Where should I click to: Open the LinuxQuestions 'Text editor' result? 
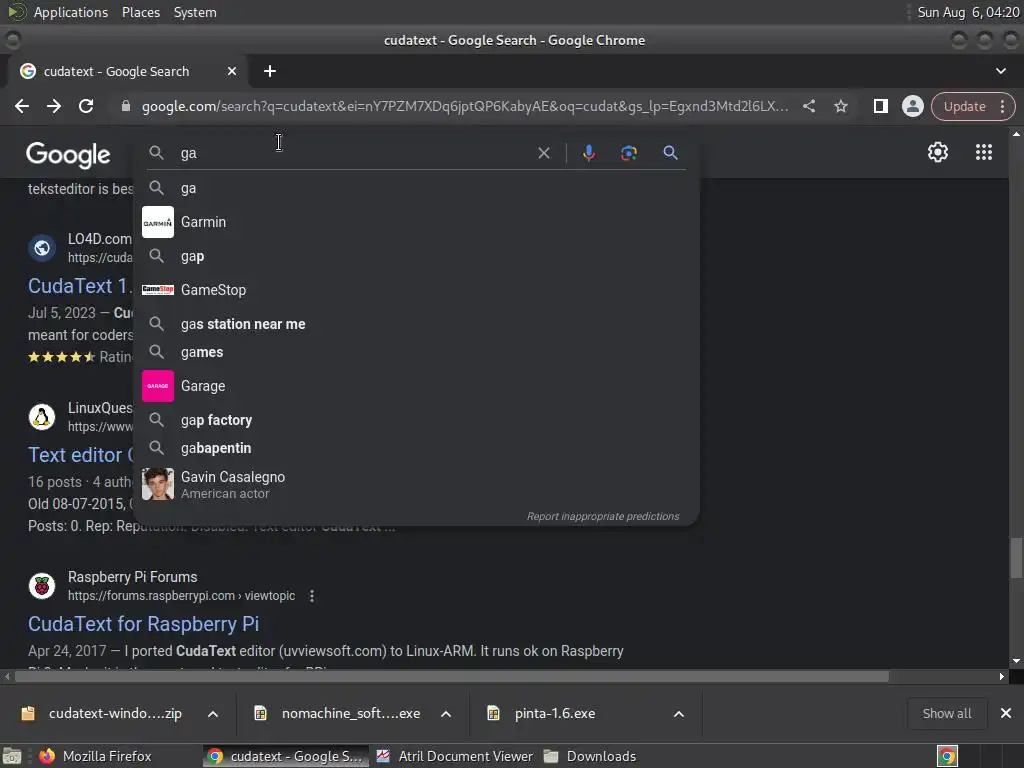point(80,455)
